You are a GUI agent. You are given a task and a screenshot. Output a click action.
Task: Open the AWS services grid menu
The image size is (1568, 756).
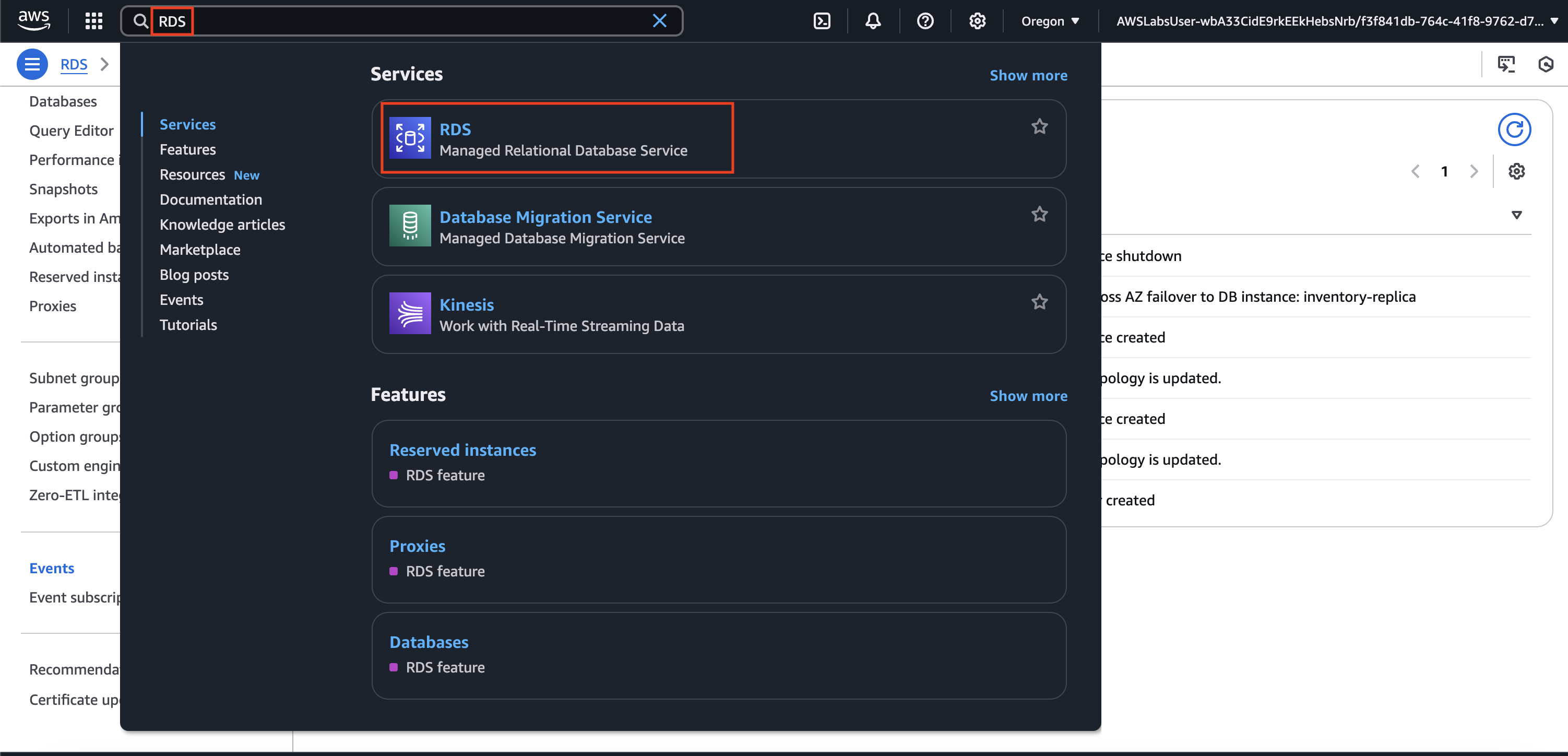93,21
